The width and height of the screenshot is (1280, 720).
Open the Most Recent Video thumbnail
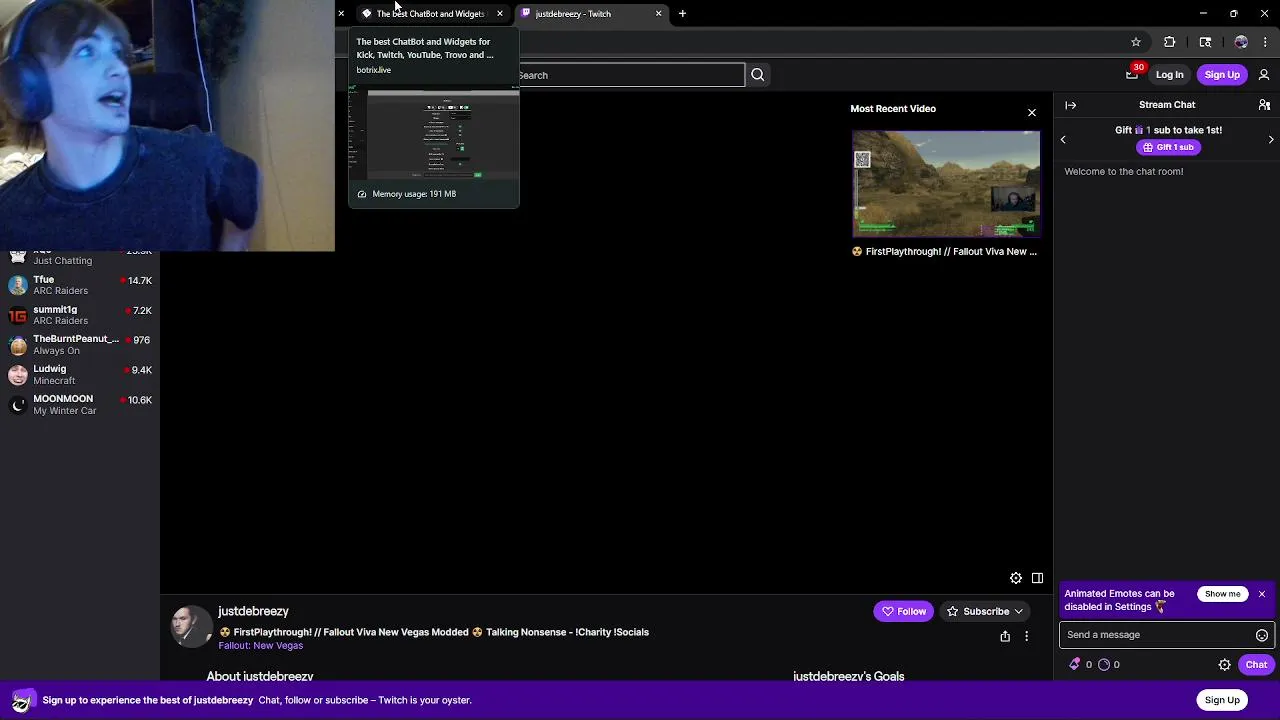(x=946, y=184)
